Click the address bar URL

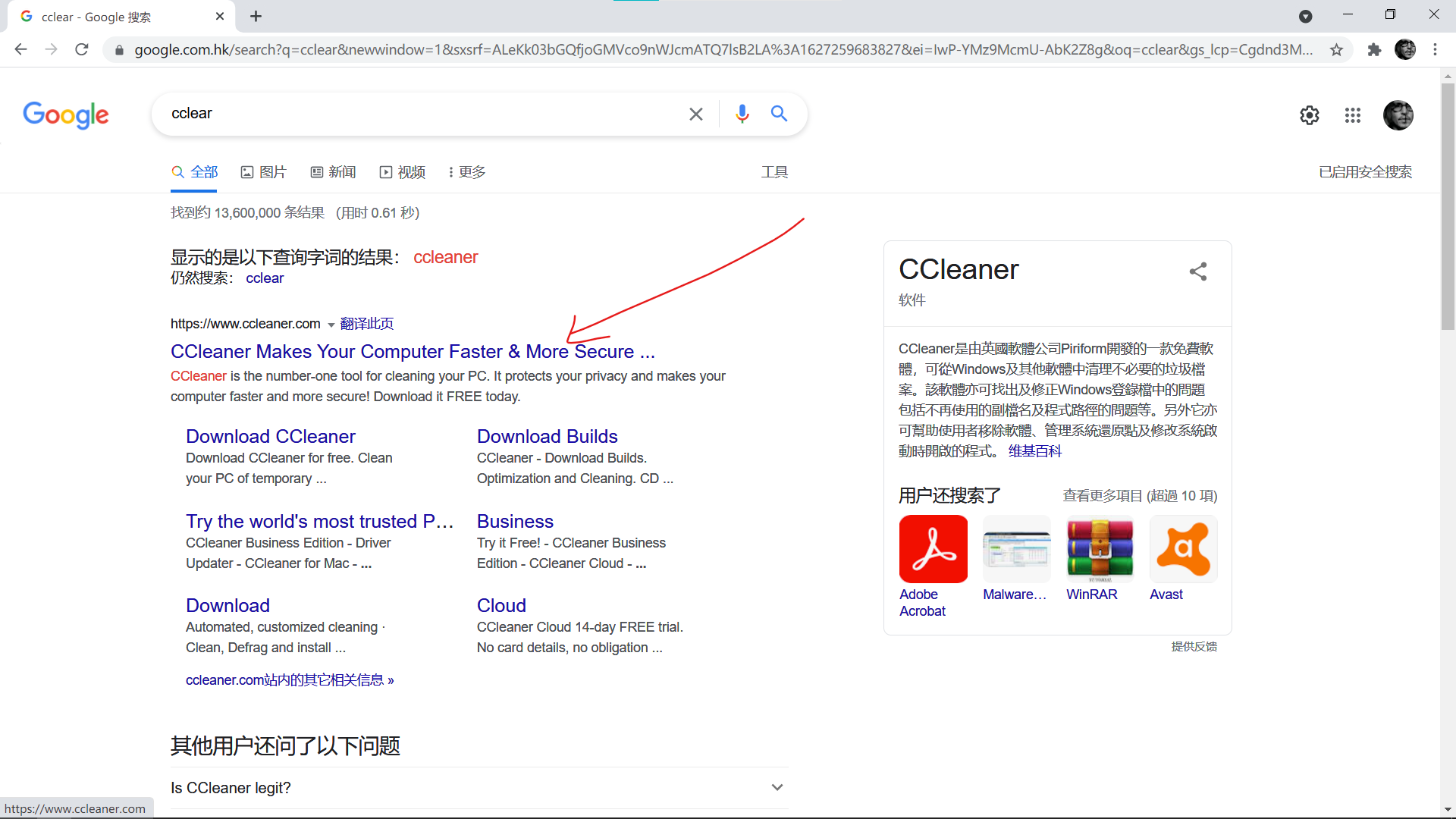[x=723, y=50]
